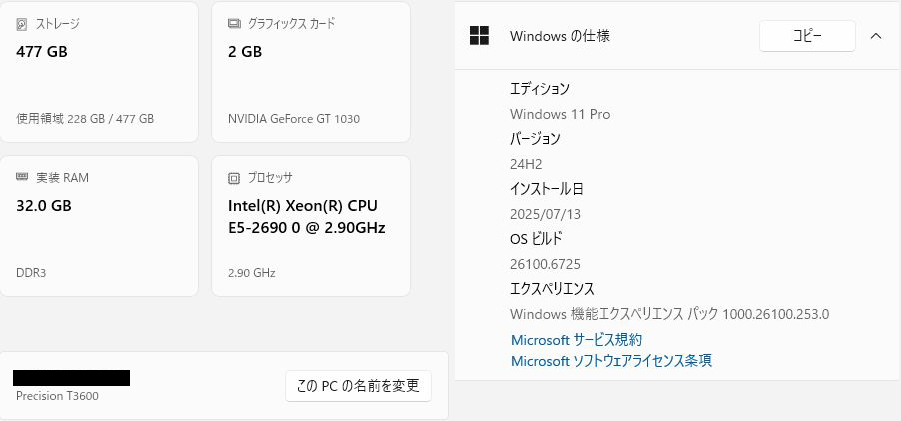Screen dimensions: 901x421
Task: Click the Windows 11 Pro edition text
Action: click(560, 114)
